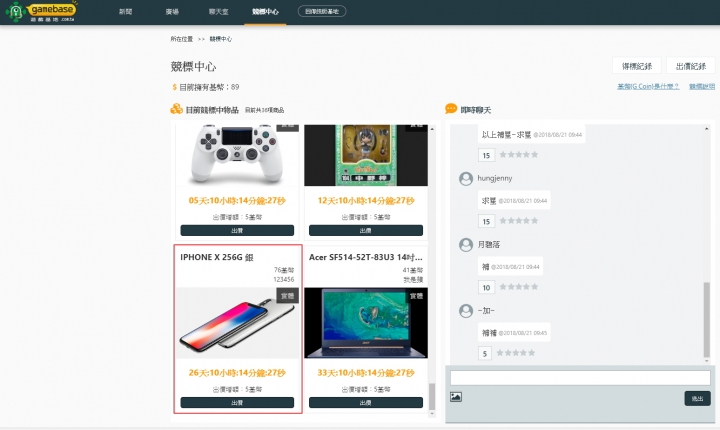
Task: Click the orange dollar coin icon
Action: point(174,87)
